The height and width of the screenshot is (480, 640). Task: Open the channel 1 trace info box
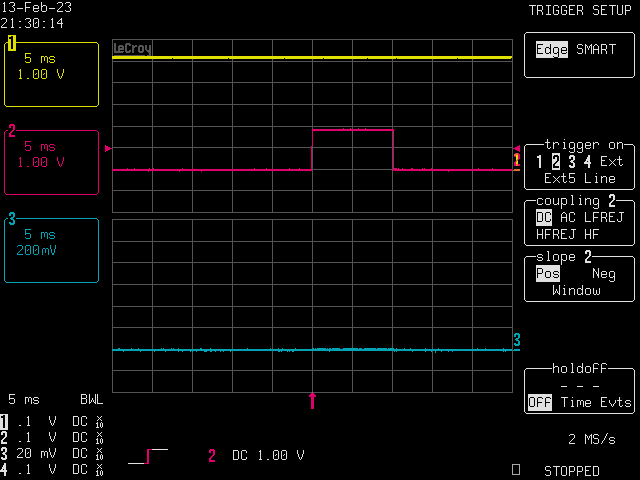[x=52, y=74]
